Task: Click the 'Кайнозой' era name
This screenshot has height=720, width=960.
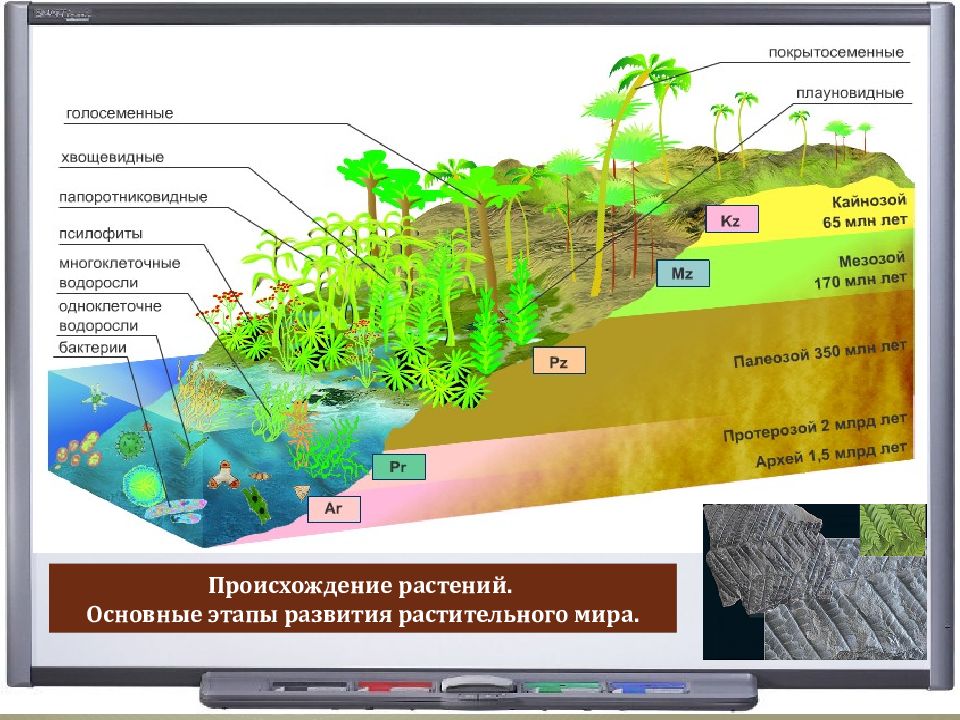Action: point(869,201)
